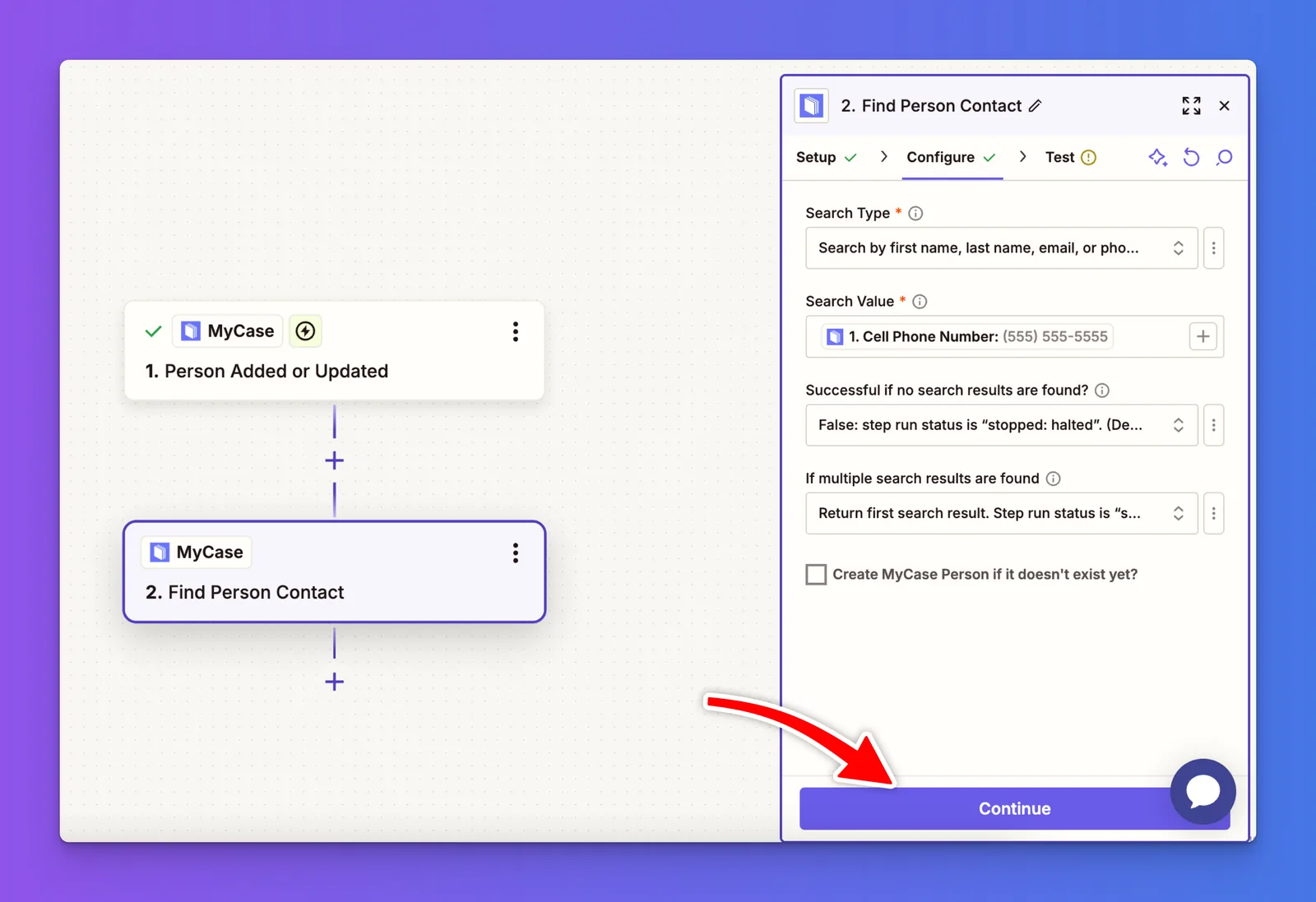The image size is (1316, 902).
Task: Open the Search Type dropdown
Action: [1001, 248]
